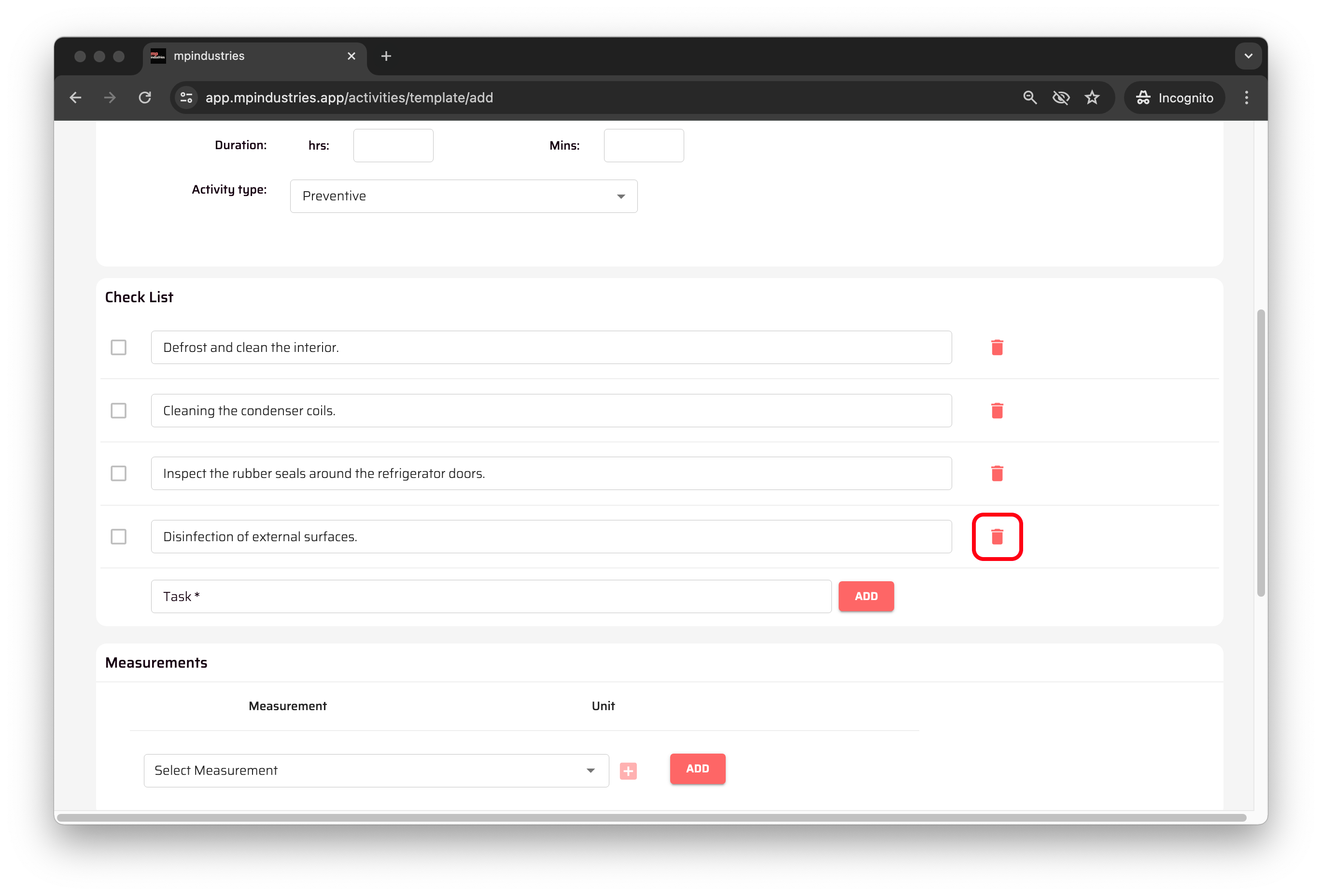The width and height of the screenshot is (1322, 896).
Task: Tick the 'Cleaning the condenser coils' checkbox
Action: click(118, 411)
